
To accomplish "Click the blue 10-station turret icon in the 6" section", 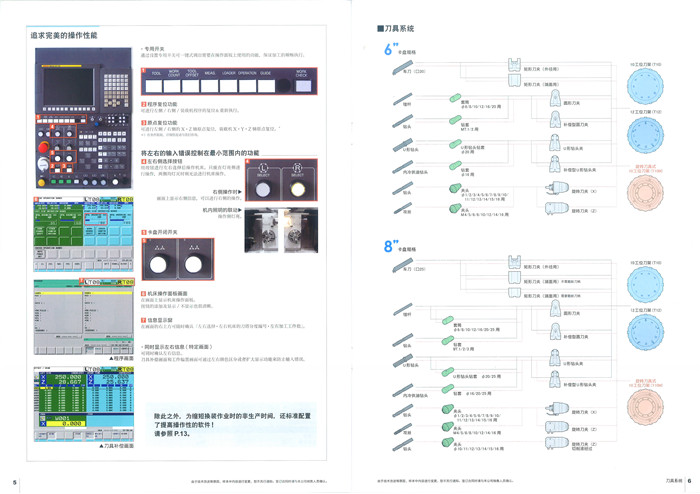I will click(x=645, y=87).
